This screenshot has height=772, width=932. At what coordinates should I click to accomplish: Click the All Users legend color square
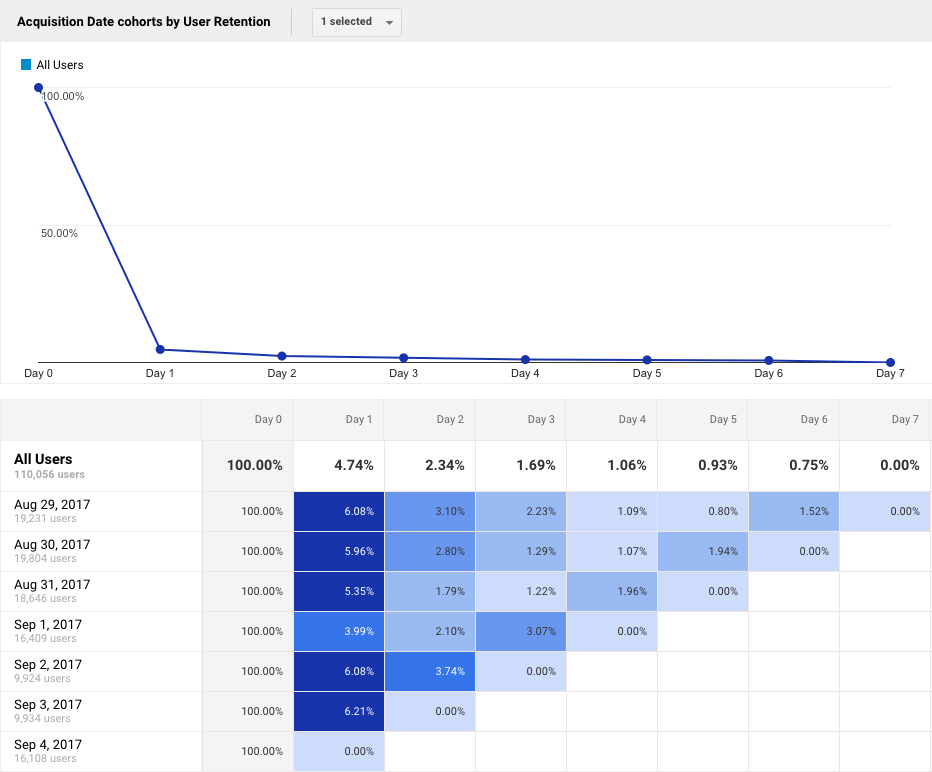[26, 65]
